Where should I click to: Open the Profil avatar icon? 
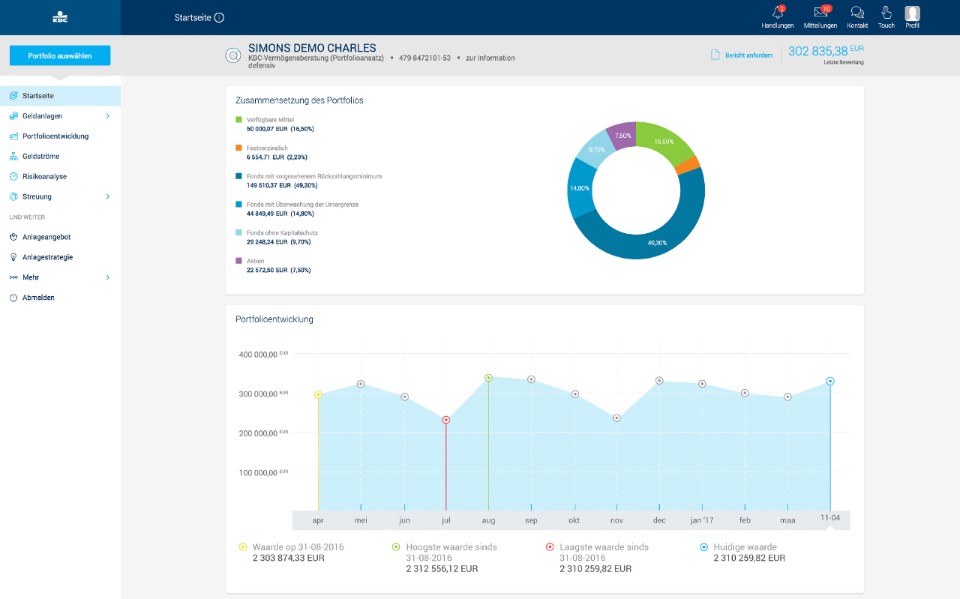(x=912, y=13)
